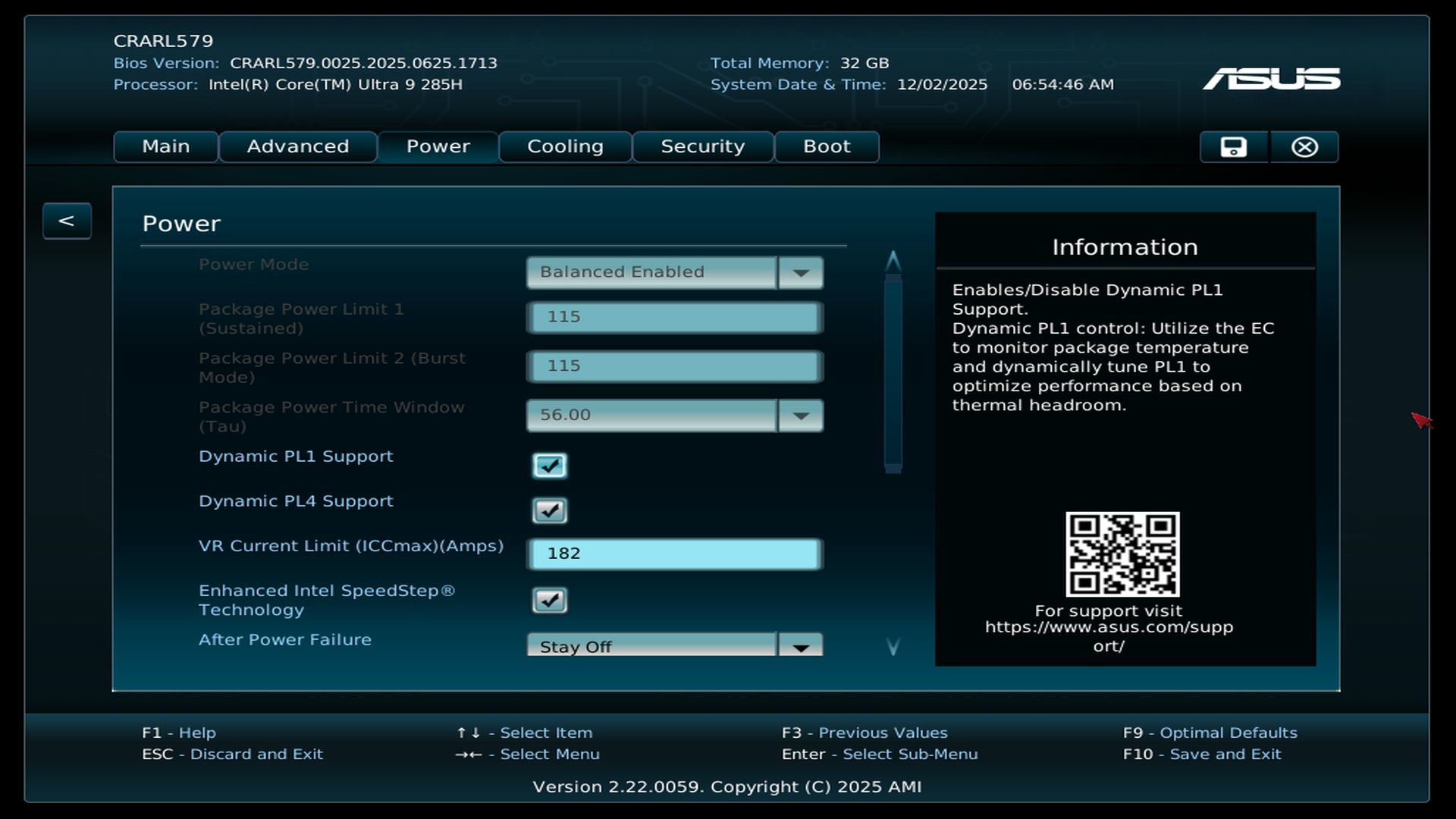The image size is (1456, 819).
Task: Click the scroll up arrow in settings list
Action: (x=893, y=262)
